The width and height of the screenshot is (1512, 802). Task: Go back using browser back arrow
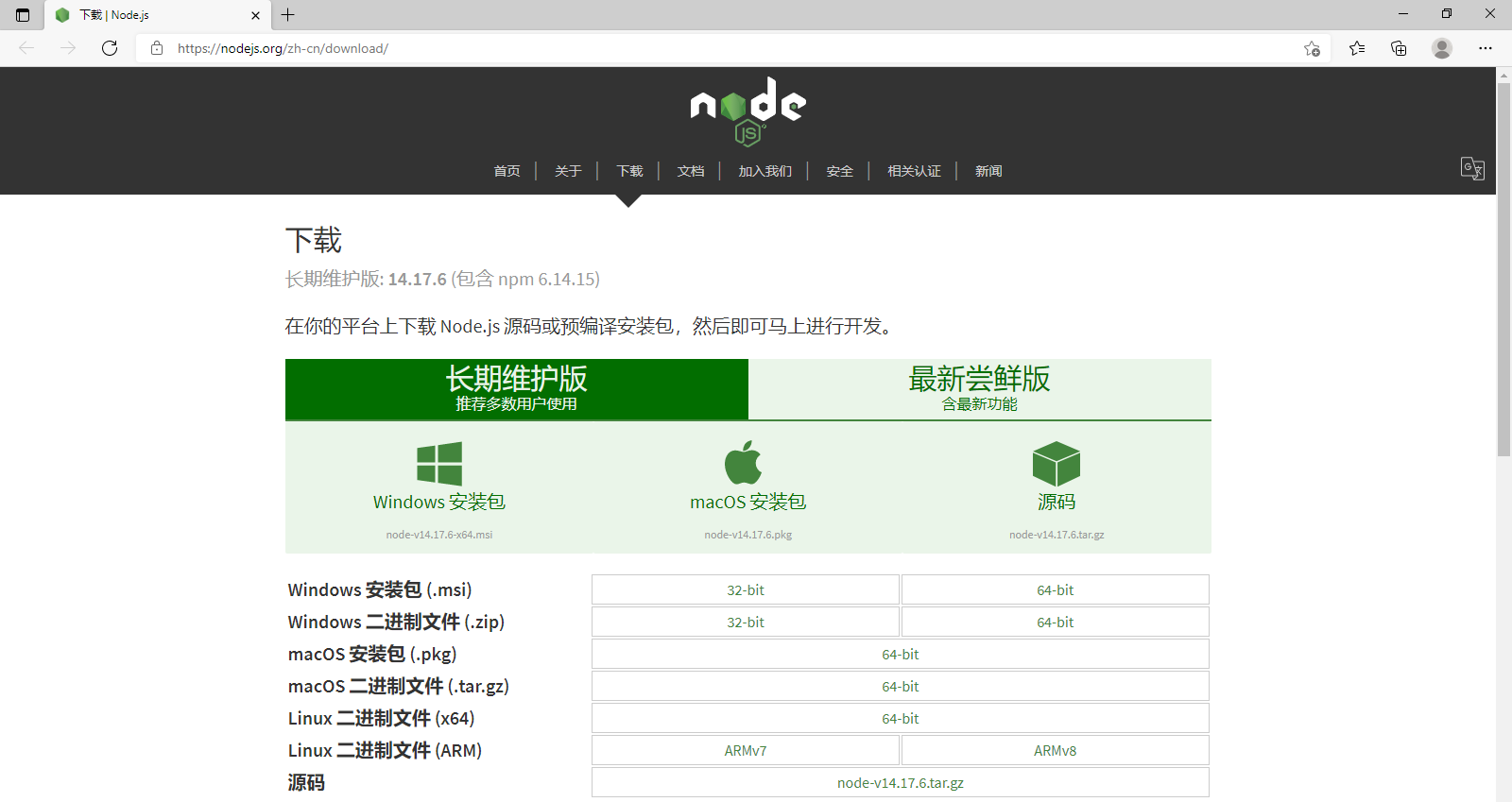[26, 48]
